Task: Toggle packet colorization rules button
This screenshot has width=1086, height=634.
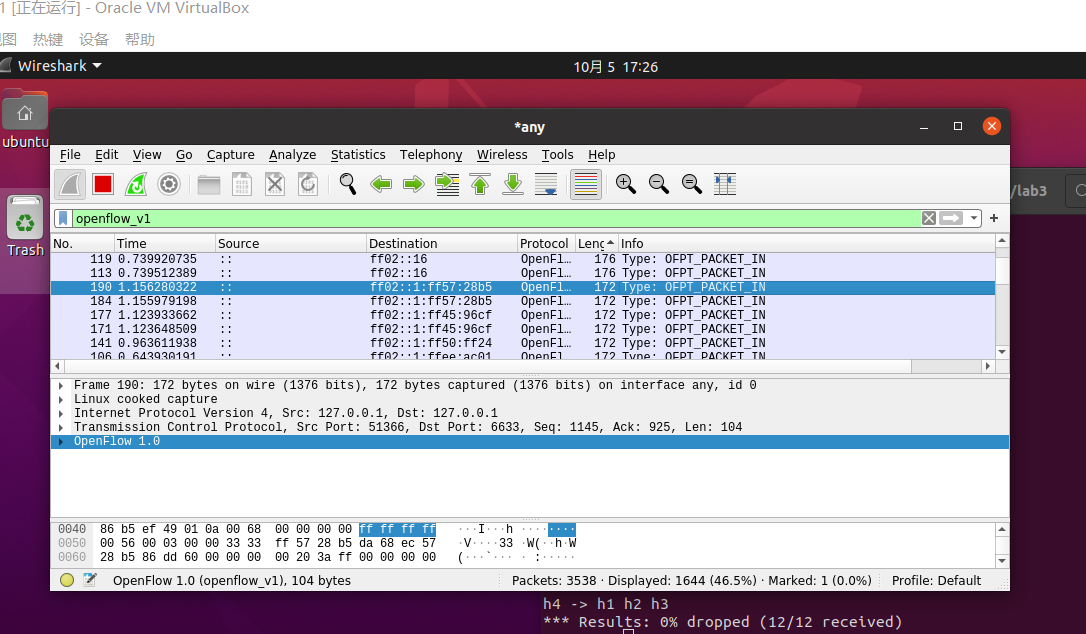Action: (x=586, y=184)
